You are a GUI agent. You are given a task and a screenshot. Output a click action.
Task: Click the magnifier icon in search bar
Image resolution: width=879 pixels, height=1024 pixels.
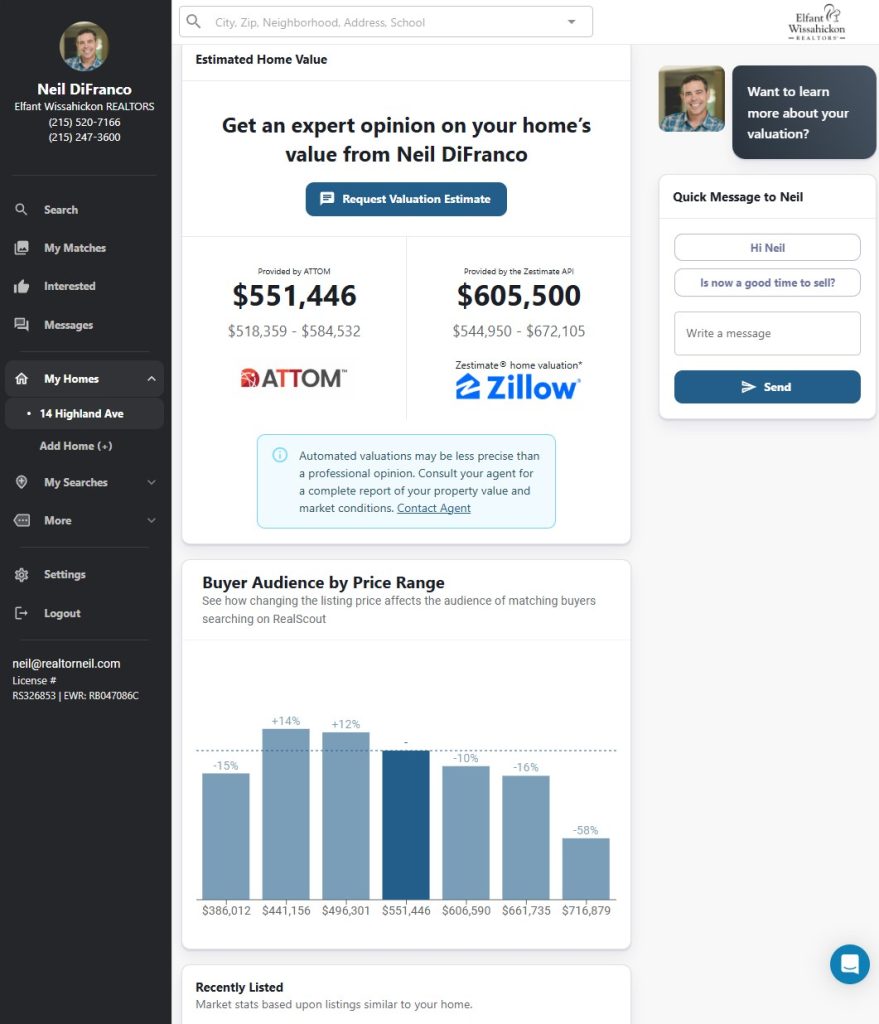[x=194, y=21]
